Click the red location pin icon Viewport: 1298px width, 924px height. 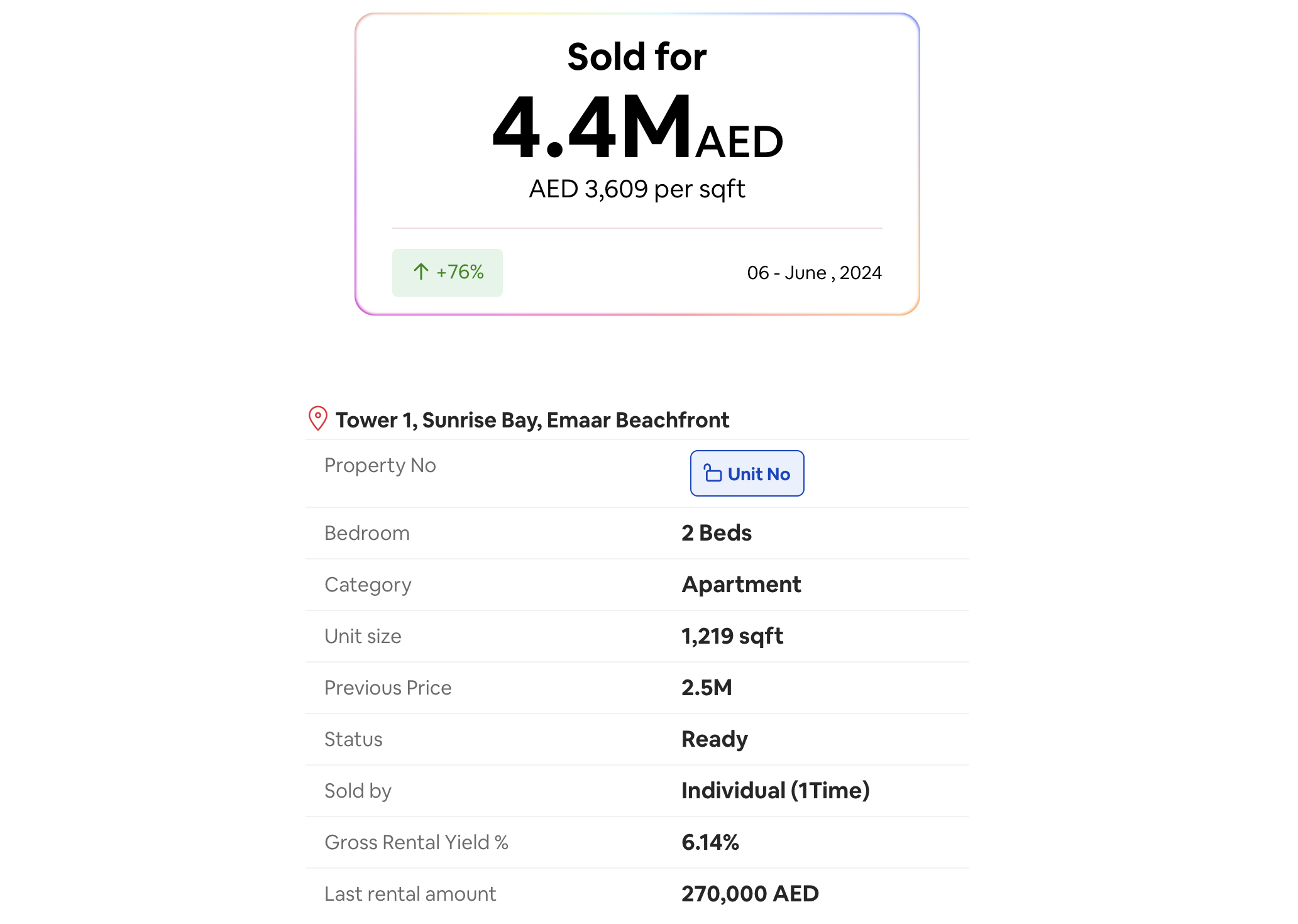click(318, 419)
